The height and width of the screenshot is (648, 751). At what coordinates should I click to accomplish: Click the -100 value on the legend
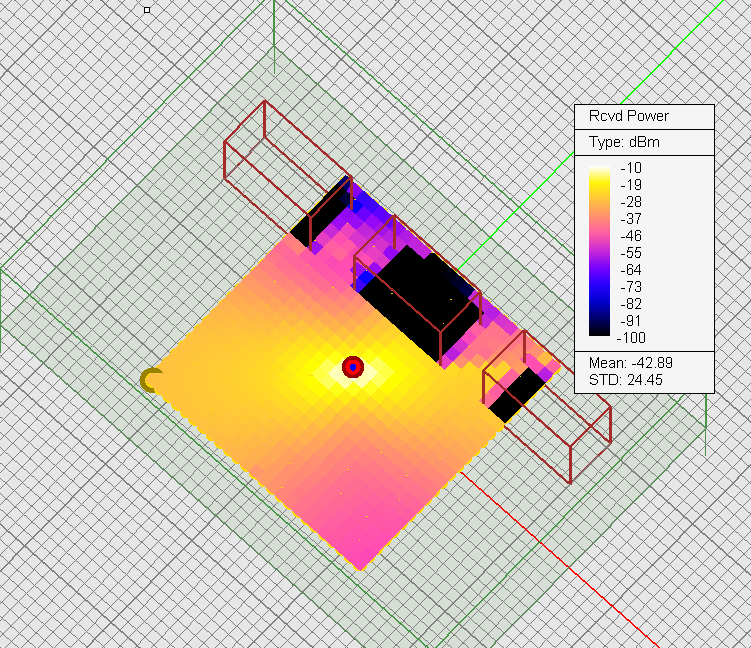pos(631,337)
